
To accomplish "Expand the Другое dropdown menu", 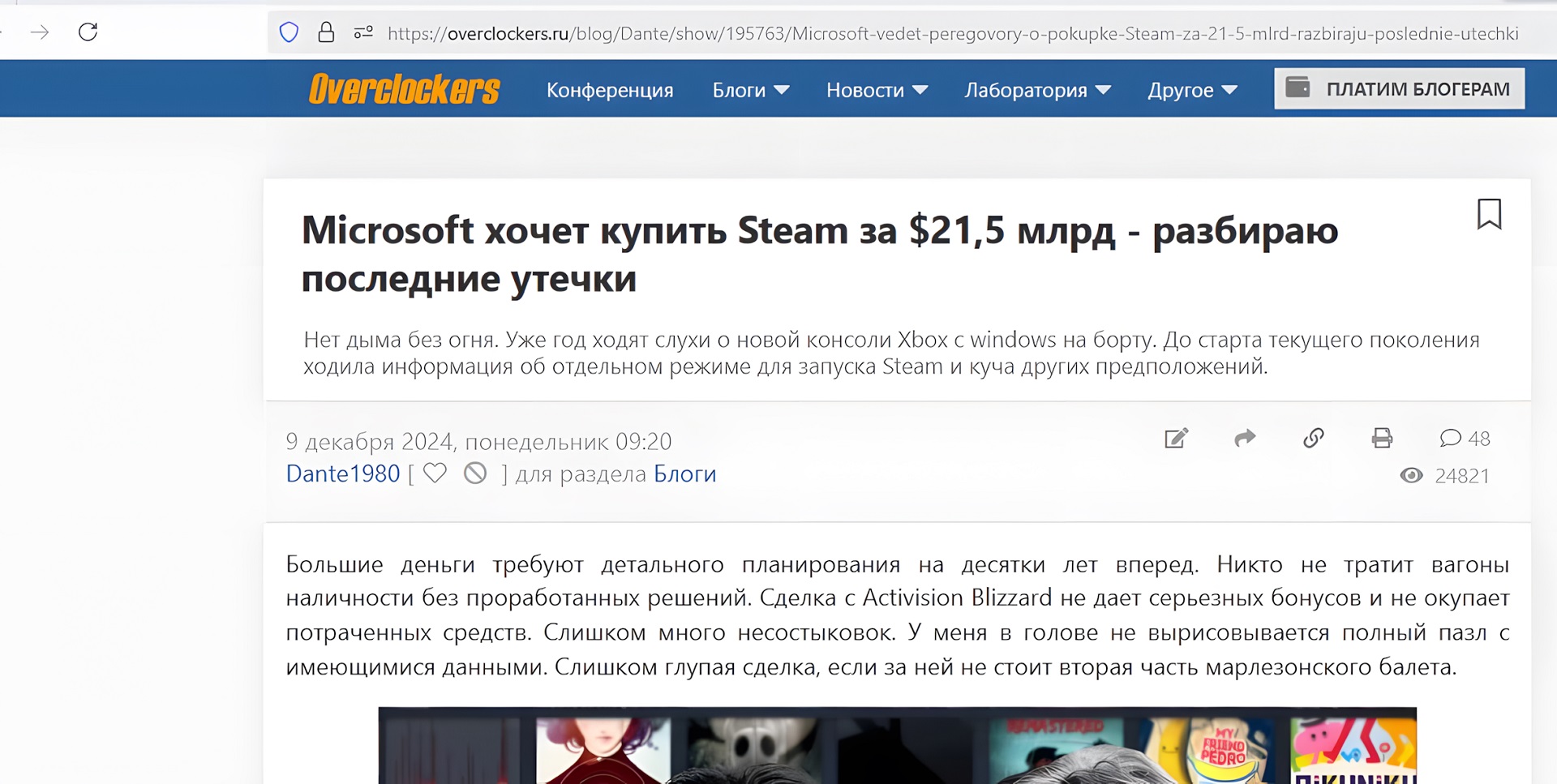I will [x=1193, y=90].
